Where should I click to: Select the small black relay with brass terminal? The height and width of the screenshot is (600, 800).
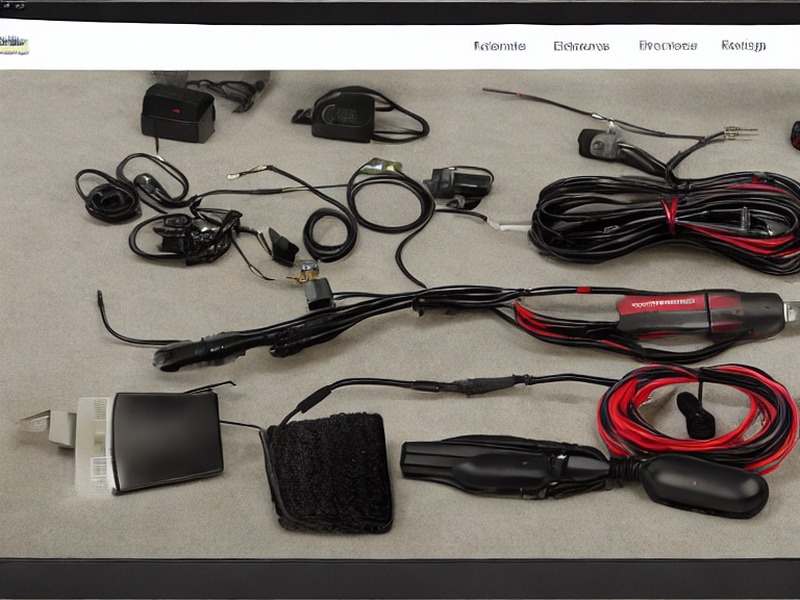317,292
